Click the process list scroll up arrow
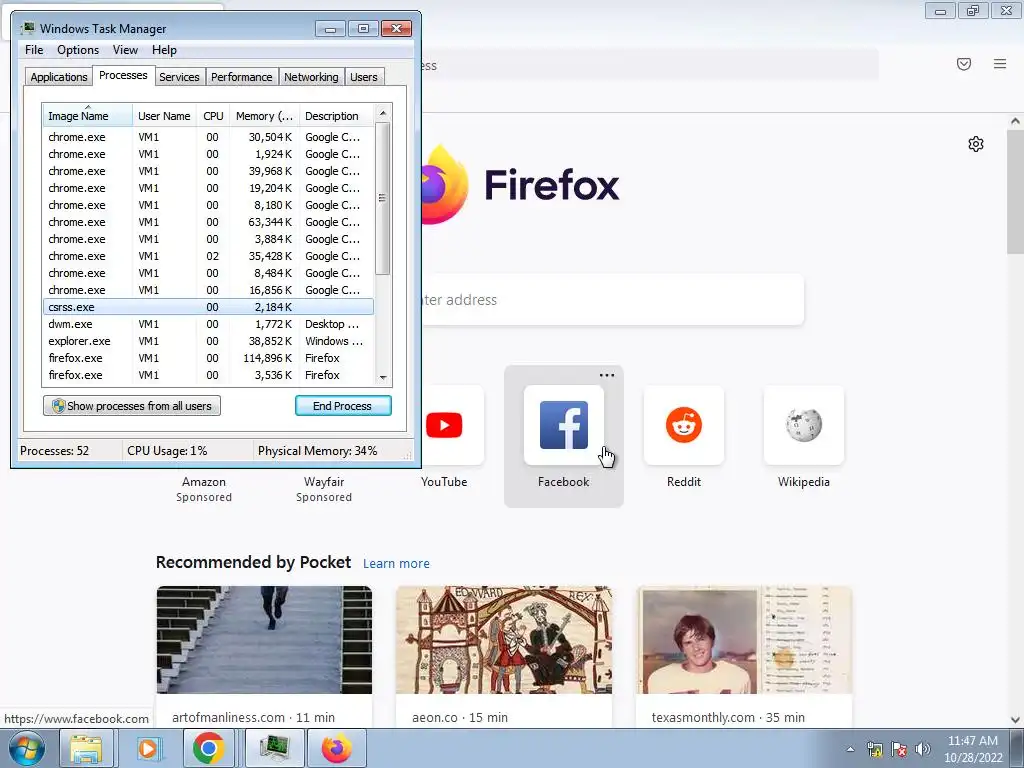The height and width of the screenshot is (768, 1024). coord(383,114)
